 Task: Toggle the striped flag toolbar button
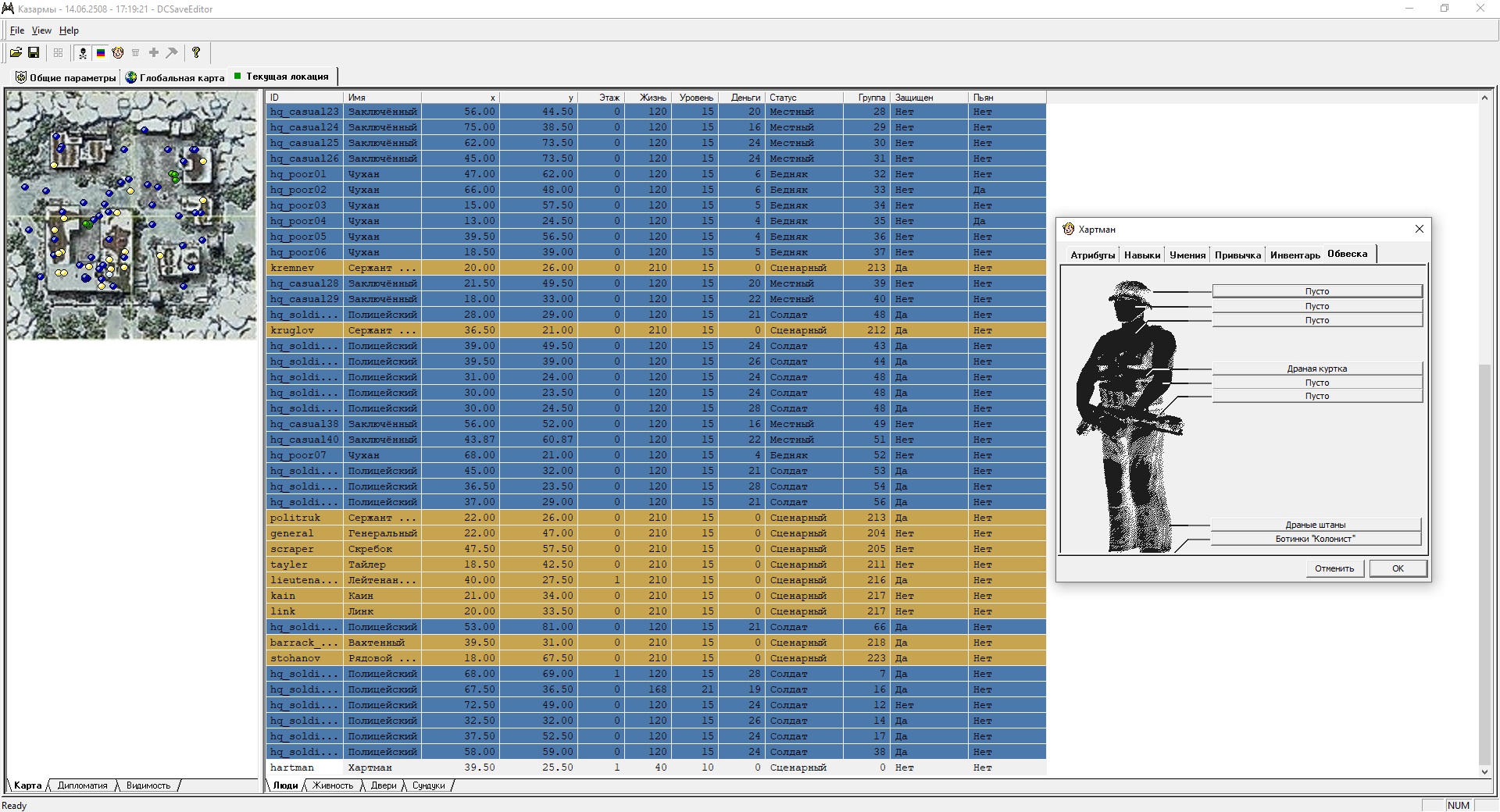(101, 52)
